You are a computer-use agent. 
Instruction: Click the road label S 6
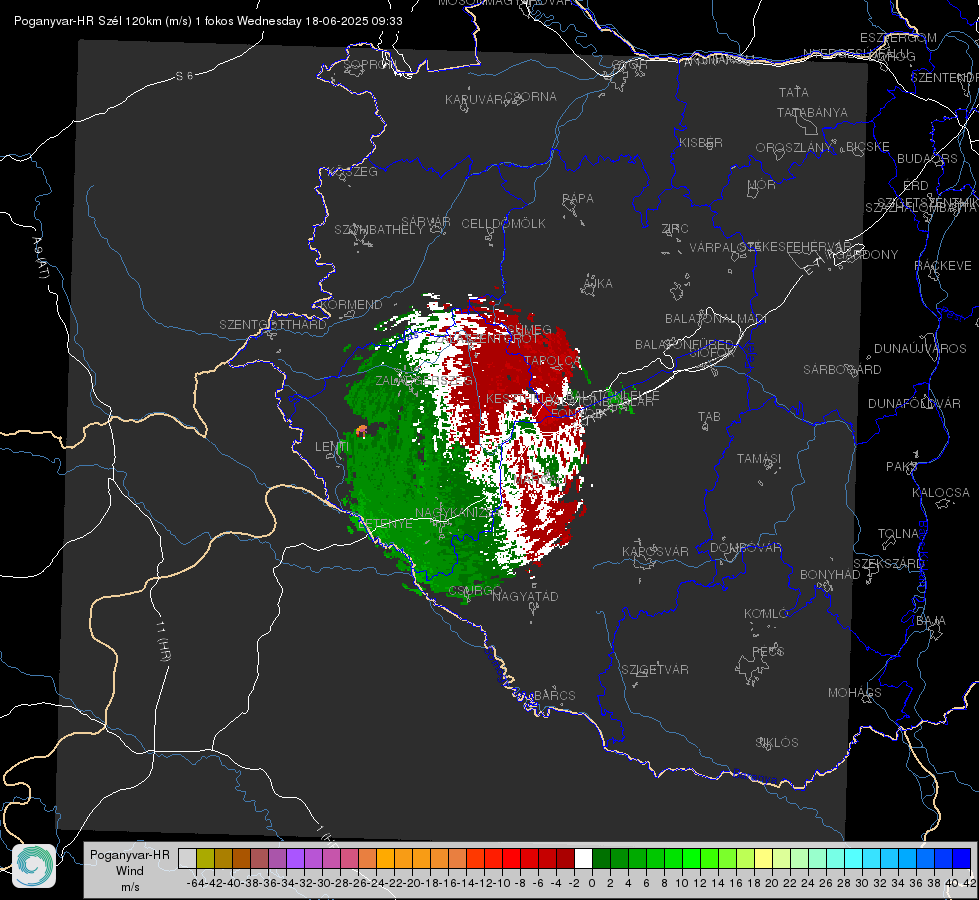[184, 76]
